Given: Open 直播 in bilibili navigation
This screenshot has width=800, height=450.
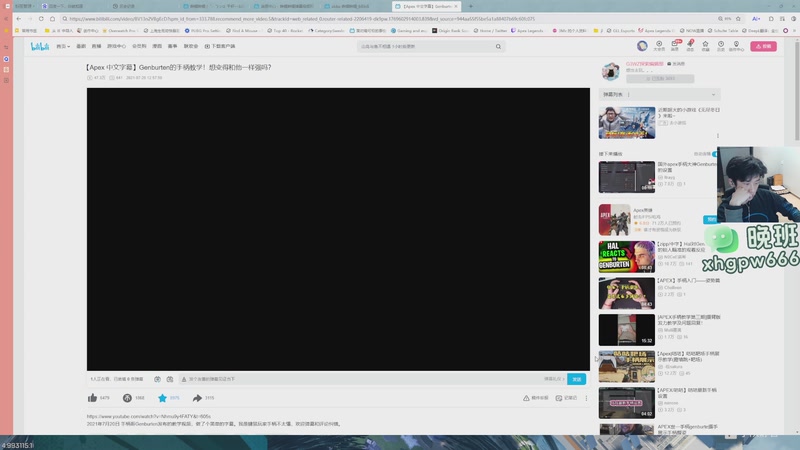Looking at the screenshot, I should pyautogui.click(x=96, y=46).
